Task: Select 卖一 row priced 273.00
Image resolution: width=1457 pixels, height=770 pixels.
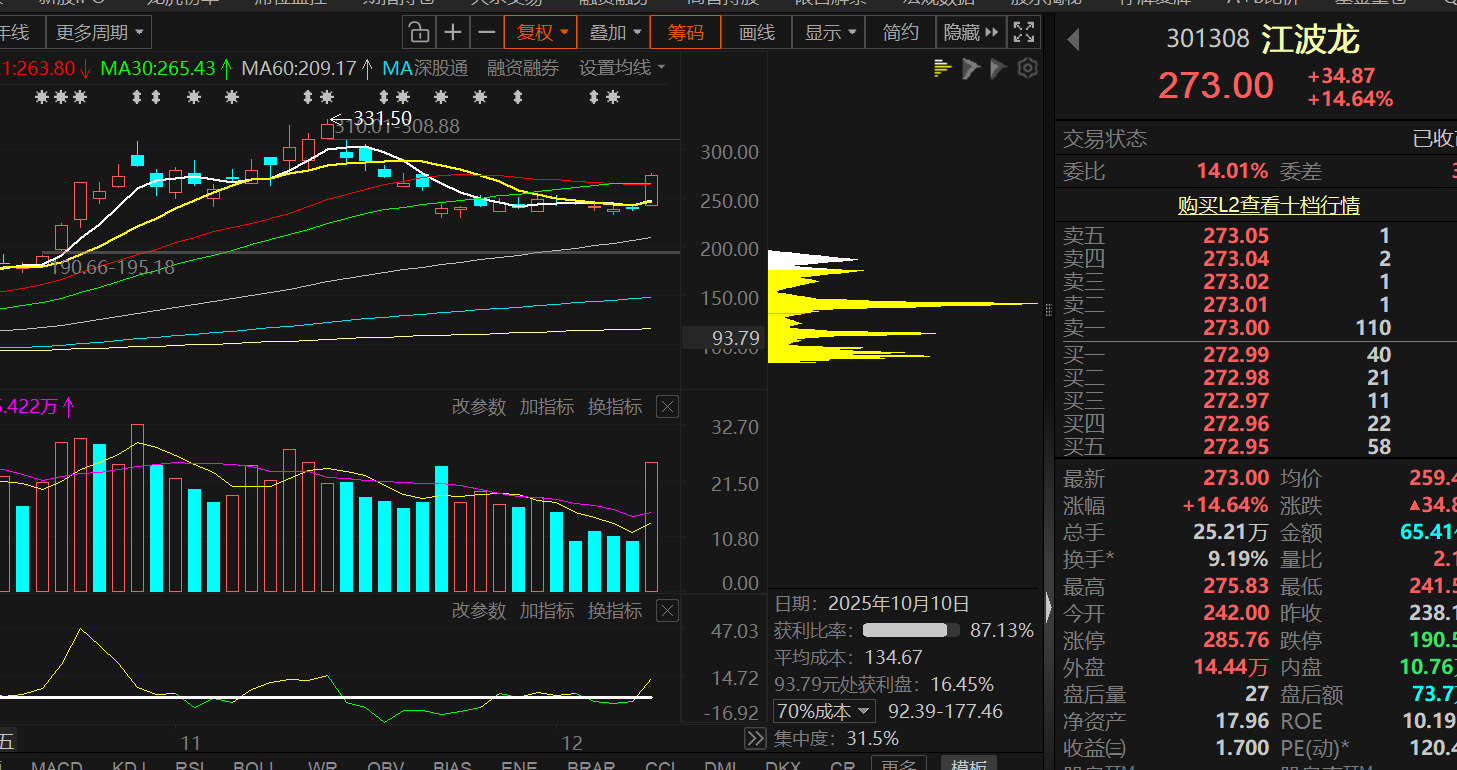Action: coord(1256,328)
